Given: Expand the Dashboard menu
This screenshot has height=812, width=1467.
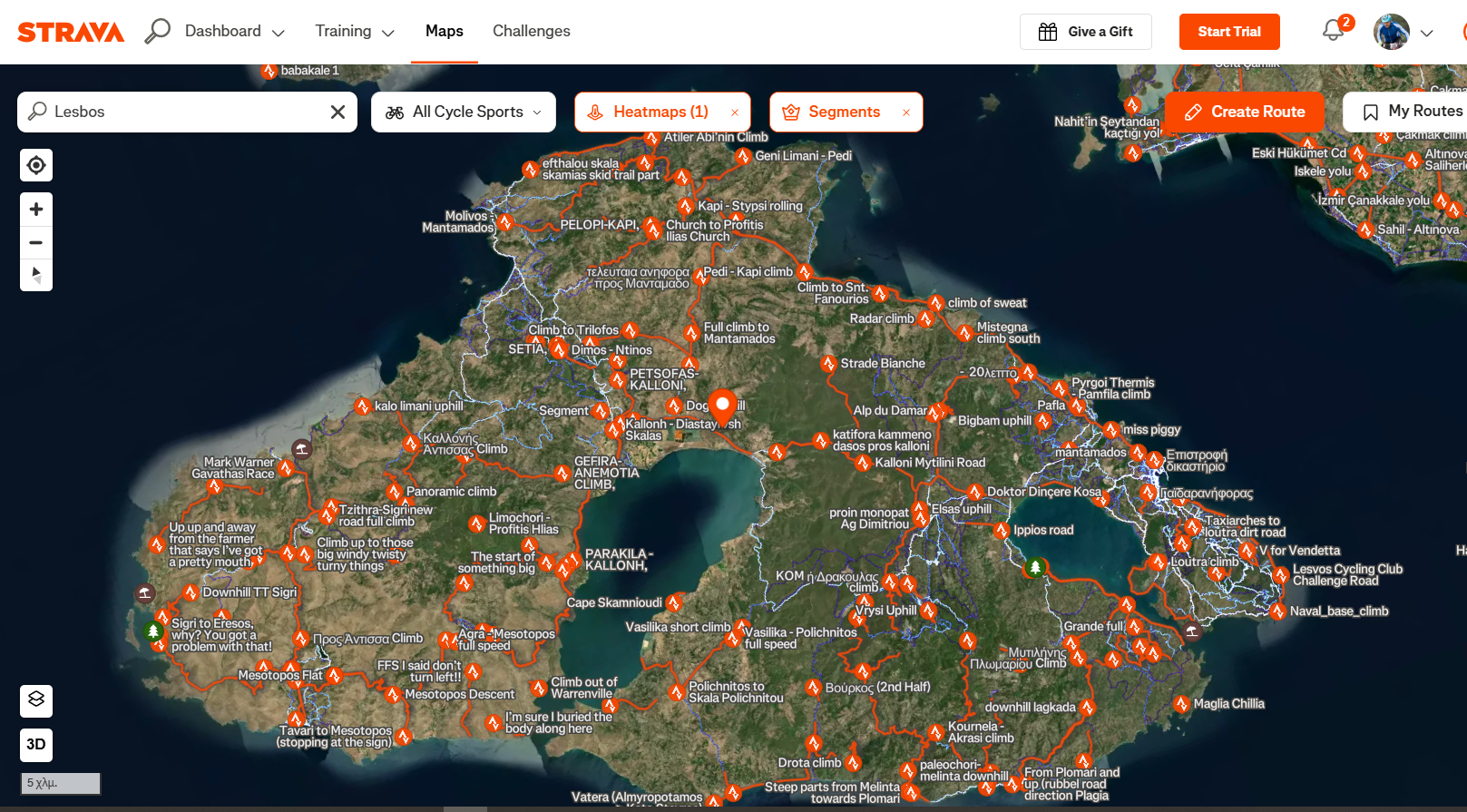Looking at the screenshot, I should (x=234, y=32).
